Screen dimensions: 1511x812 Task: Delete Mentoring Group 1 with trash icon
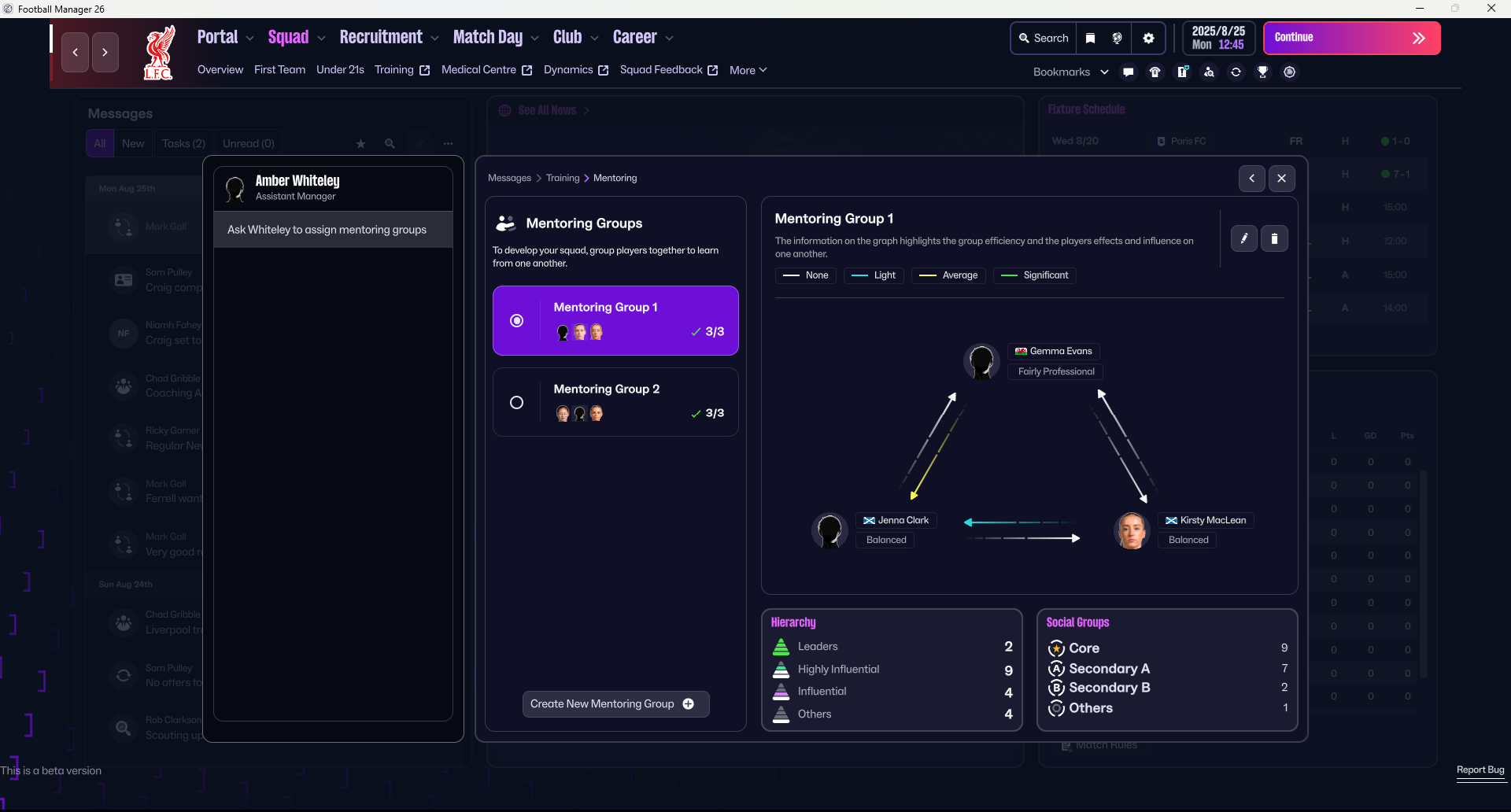pyautogui.click(x=1274, y=238)
